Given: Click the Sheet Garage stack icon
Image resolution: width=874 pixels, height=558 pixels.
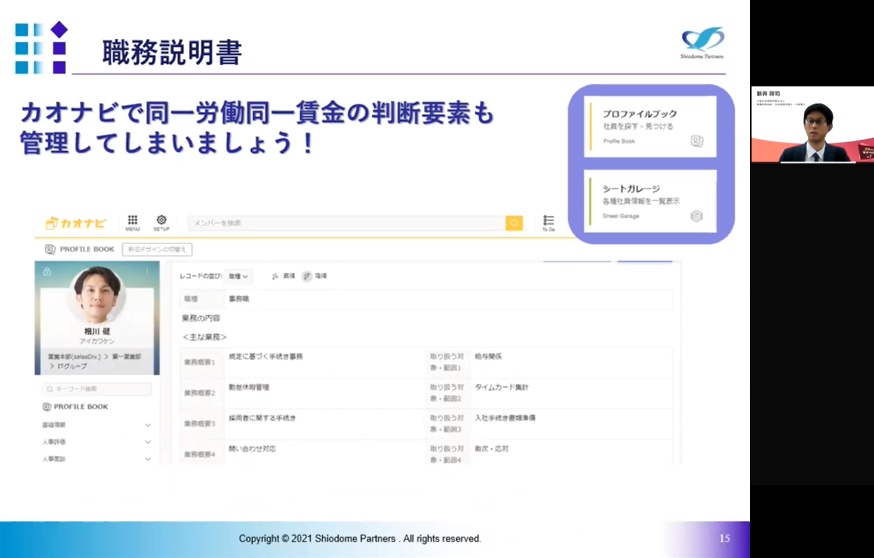Looking at the screenshot, I should point(696,216).
